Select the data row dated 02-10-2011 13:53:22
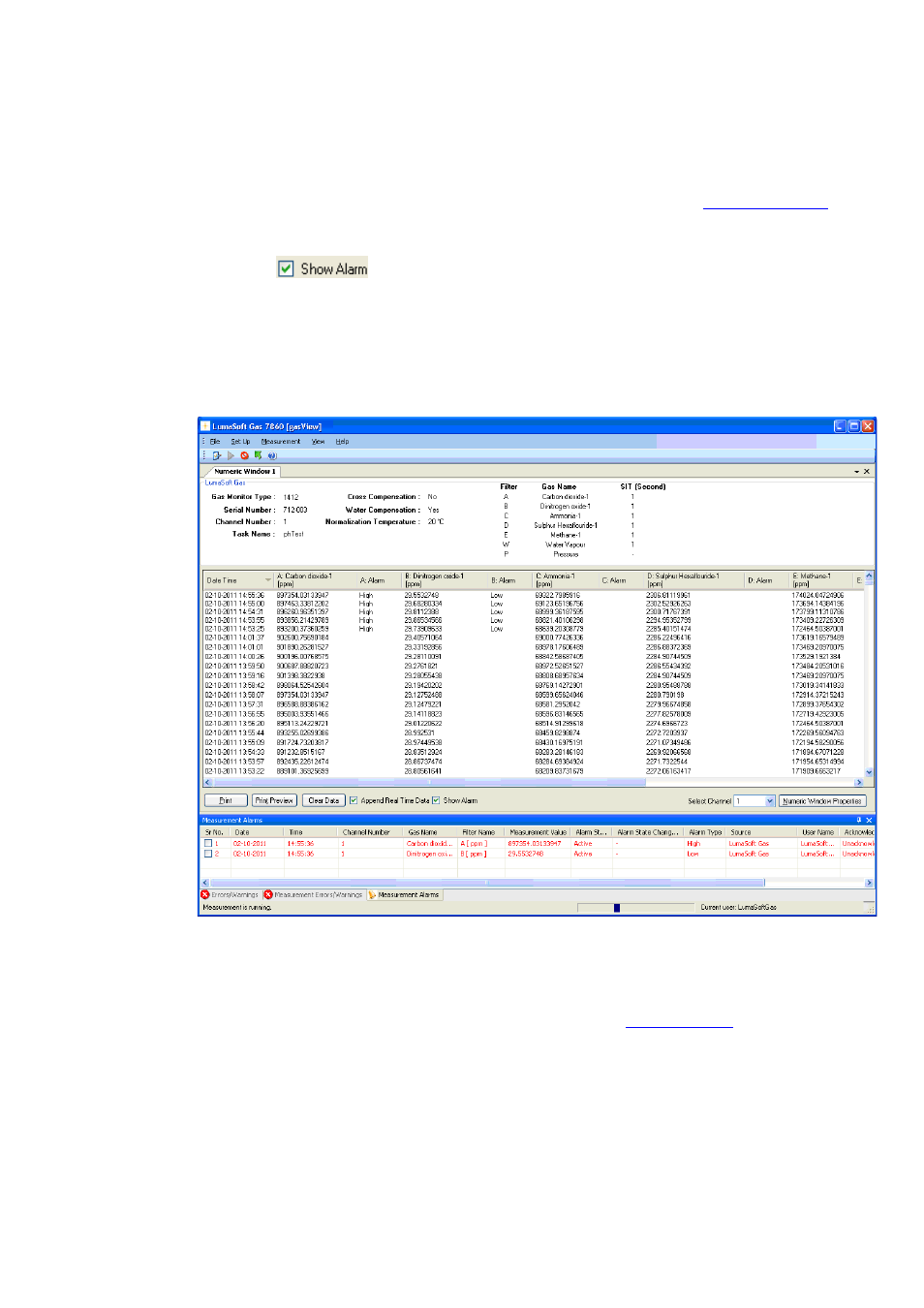The width and height of the screenshot is (924, 1308). (534, 771)
